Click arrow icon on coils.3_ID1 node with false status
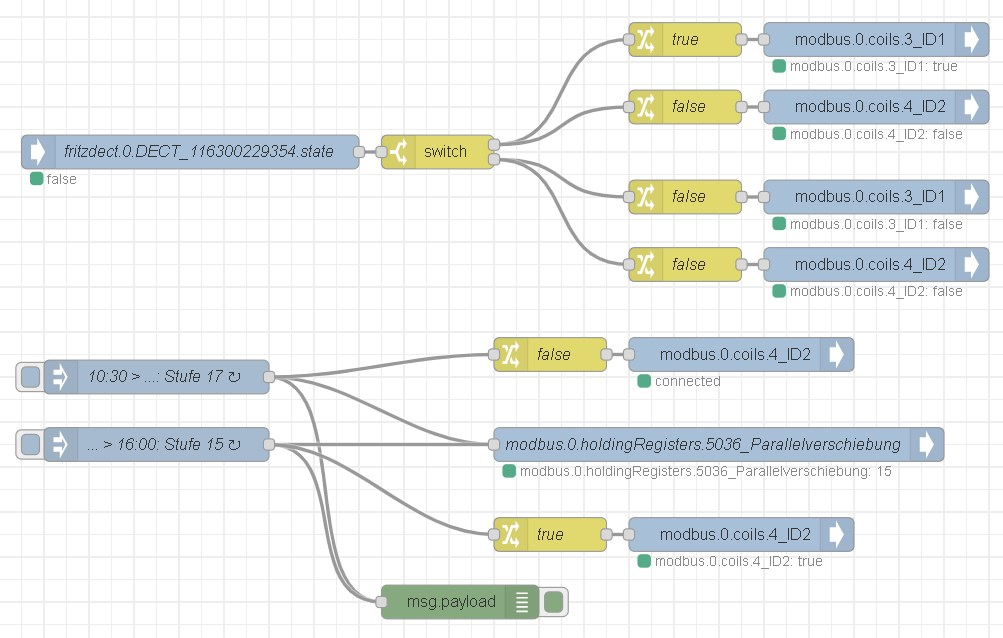1003x638 pixels. [x=972, y=196]
